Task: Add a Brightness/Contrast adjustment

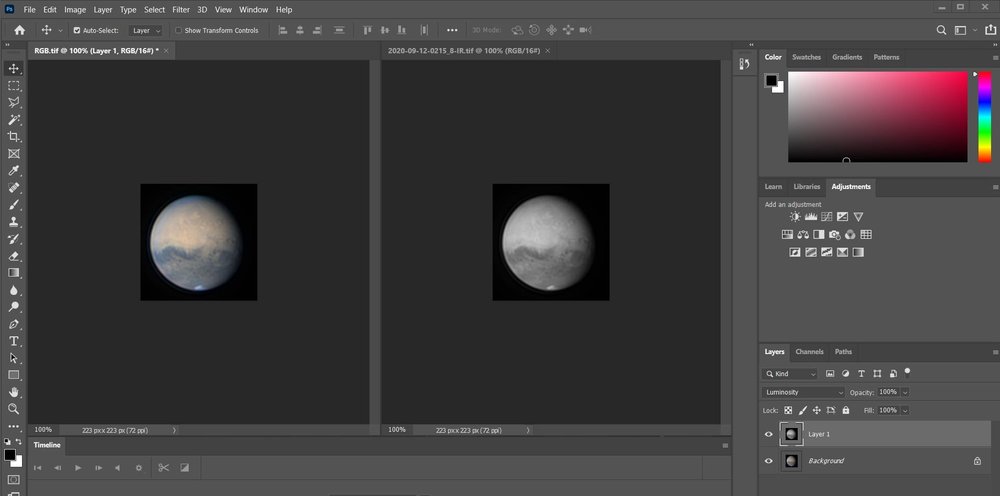Action: pyautogui.click(x=795, y=216)
